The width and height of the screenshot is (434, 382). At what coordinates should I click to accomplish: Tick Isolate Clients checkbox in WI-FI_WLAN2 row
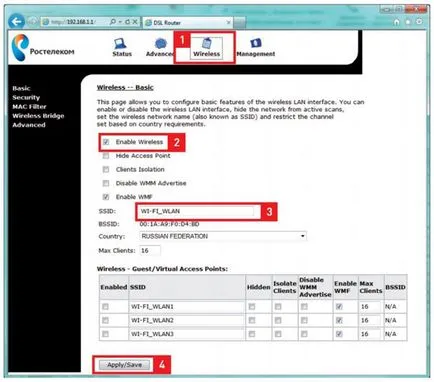(x=278, y=320)
